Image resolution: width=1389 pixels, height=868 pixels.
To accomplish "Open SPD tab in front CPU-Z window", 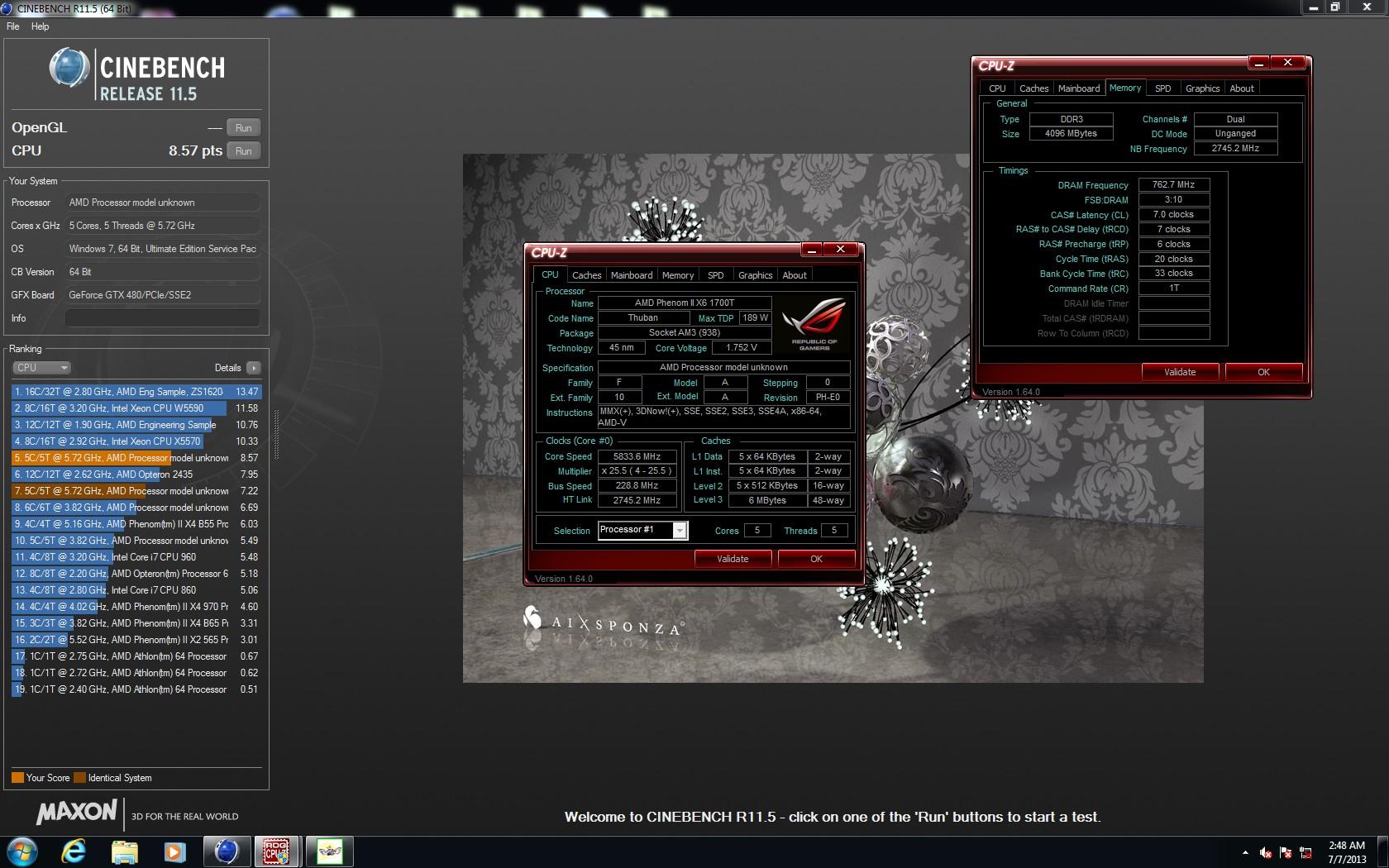I will 716,275.
